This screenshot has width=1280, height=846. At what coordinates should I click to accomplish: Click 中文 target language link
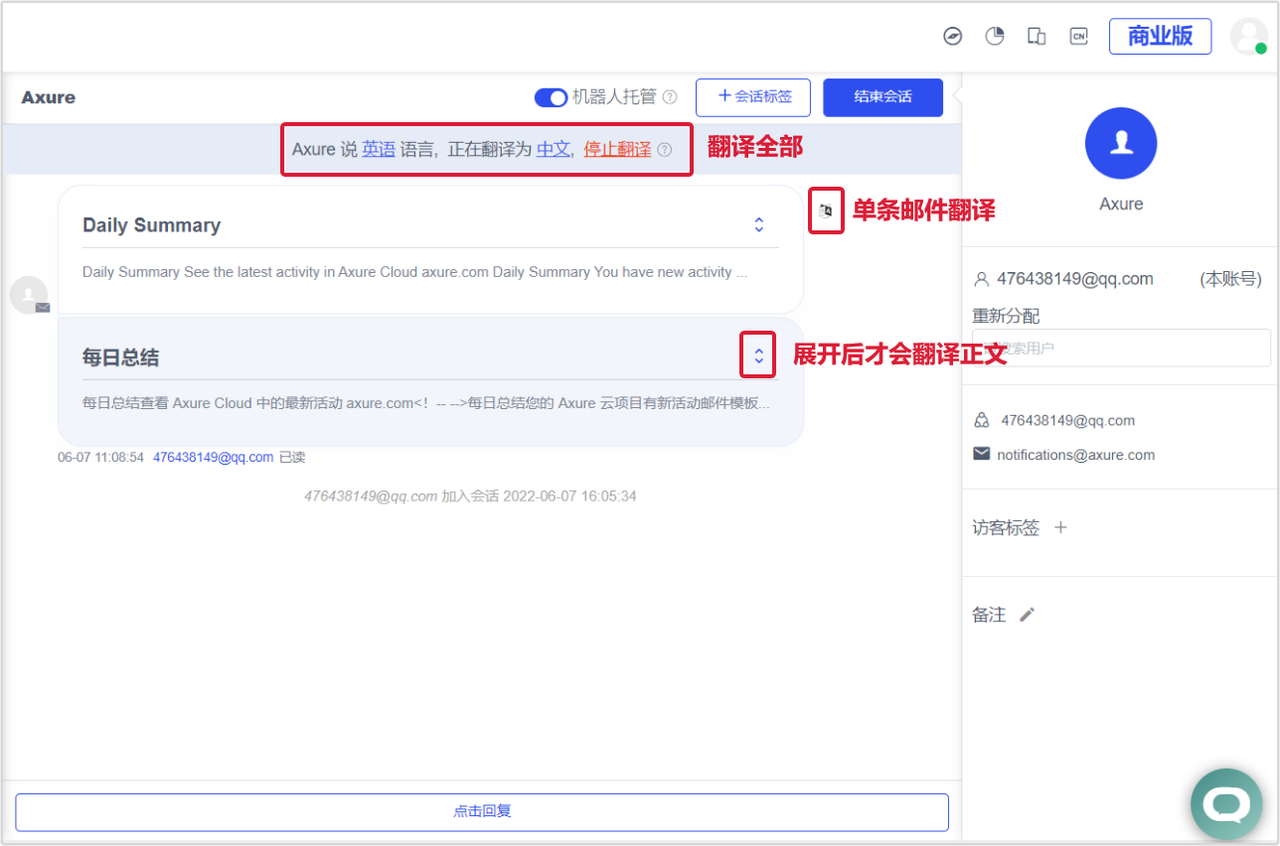[x=553, y=149]
